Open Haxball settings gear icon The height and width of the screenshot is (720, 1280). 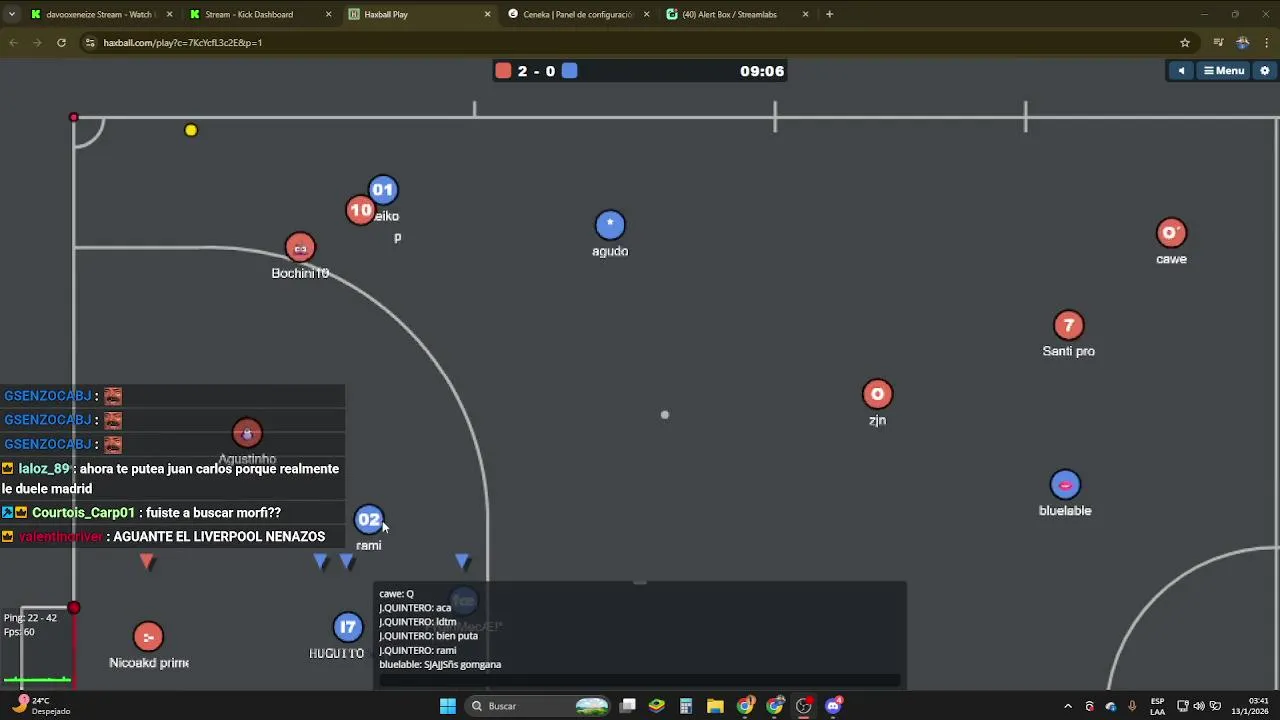[x=1265, y=71]
